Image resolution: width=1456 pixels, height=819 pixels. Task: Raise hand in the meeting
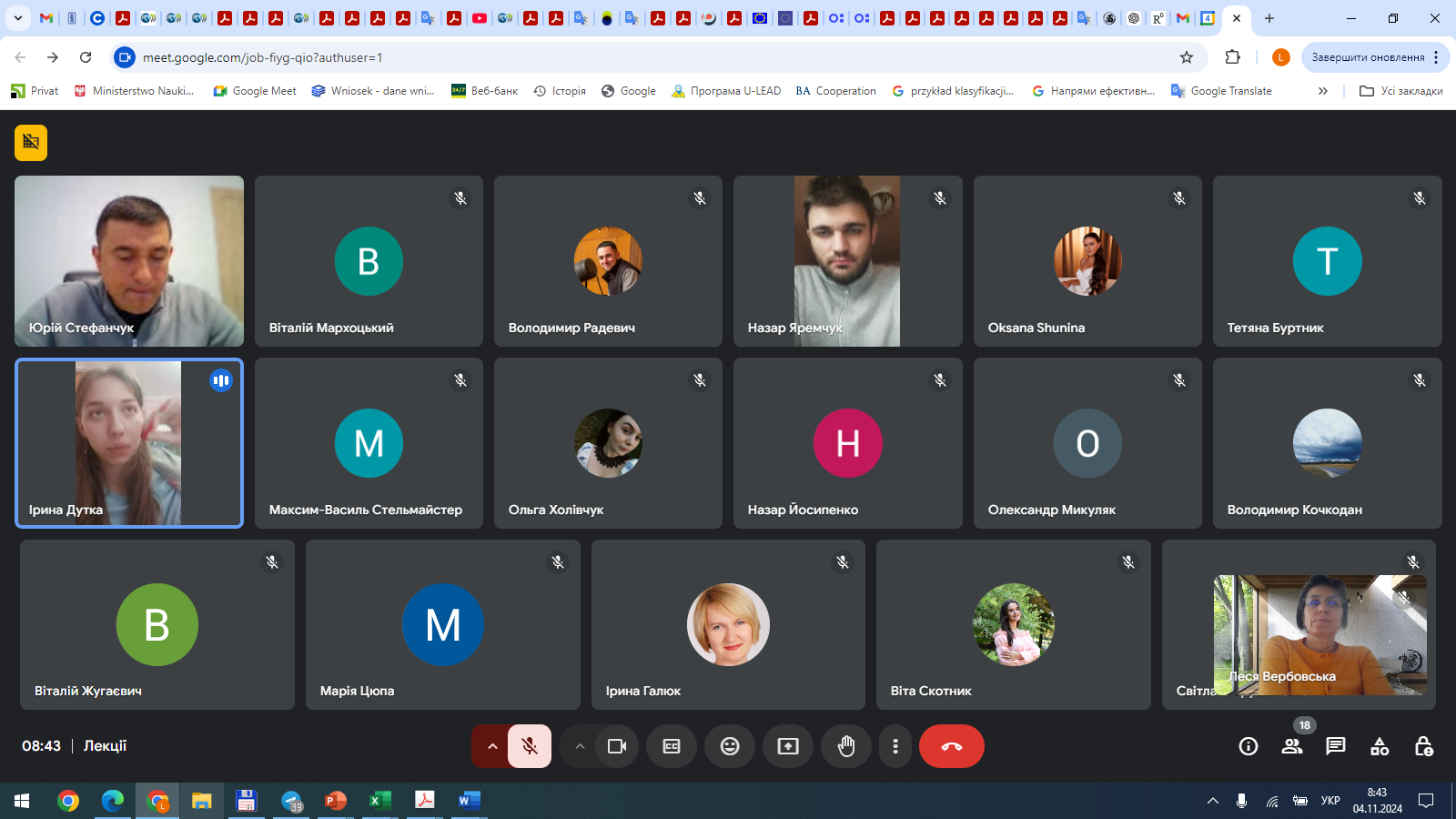846,746
